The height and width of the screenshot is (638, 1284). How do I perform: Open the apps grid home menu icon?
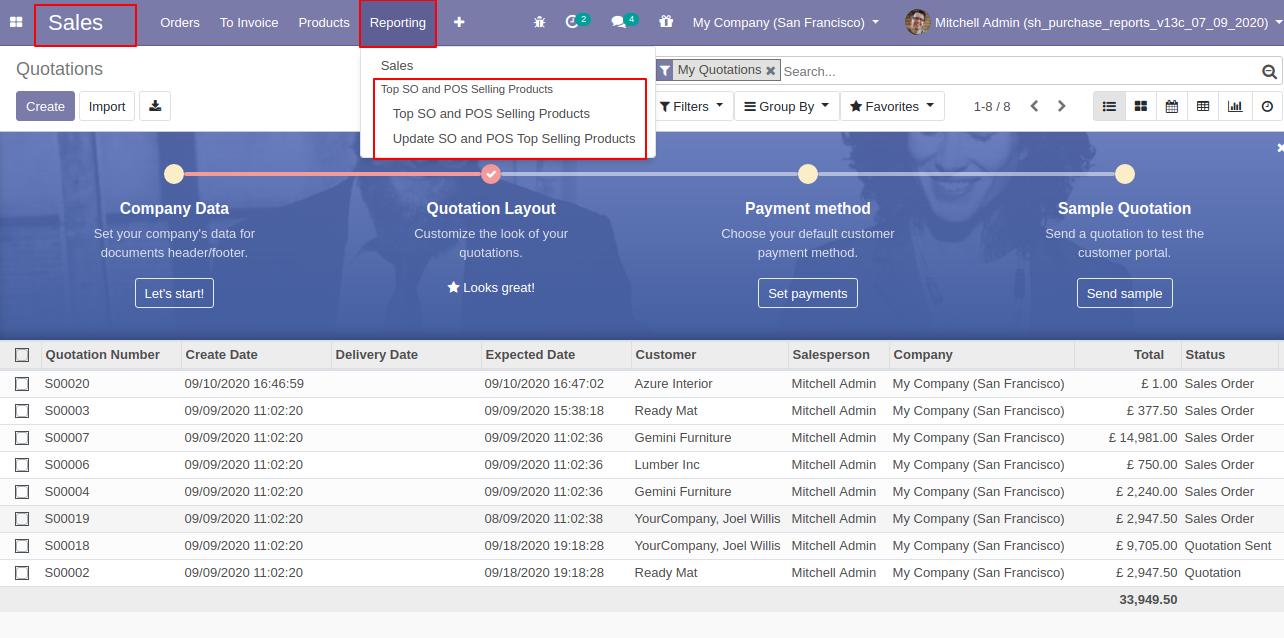click(16, 22)
